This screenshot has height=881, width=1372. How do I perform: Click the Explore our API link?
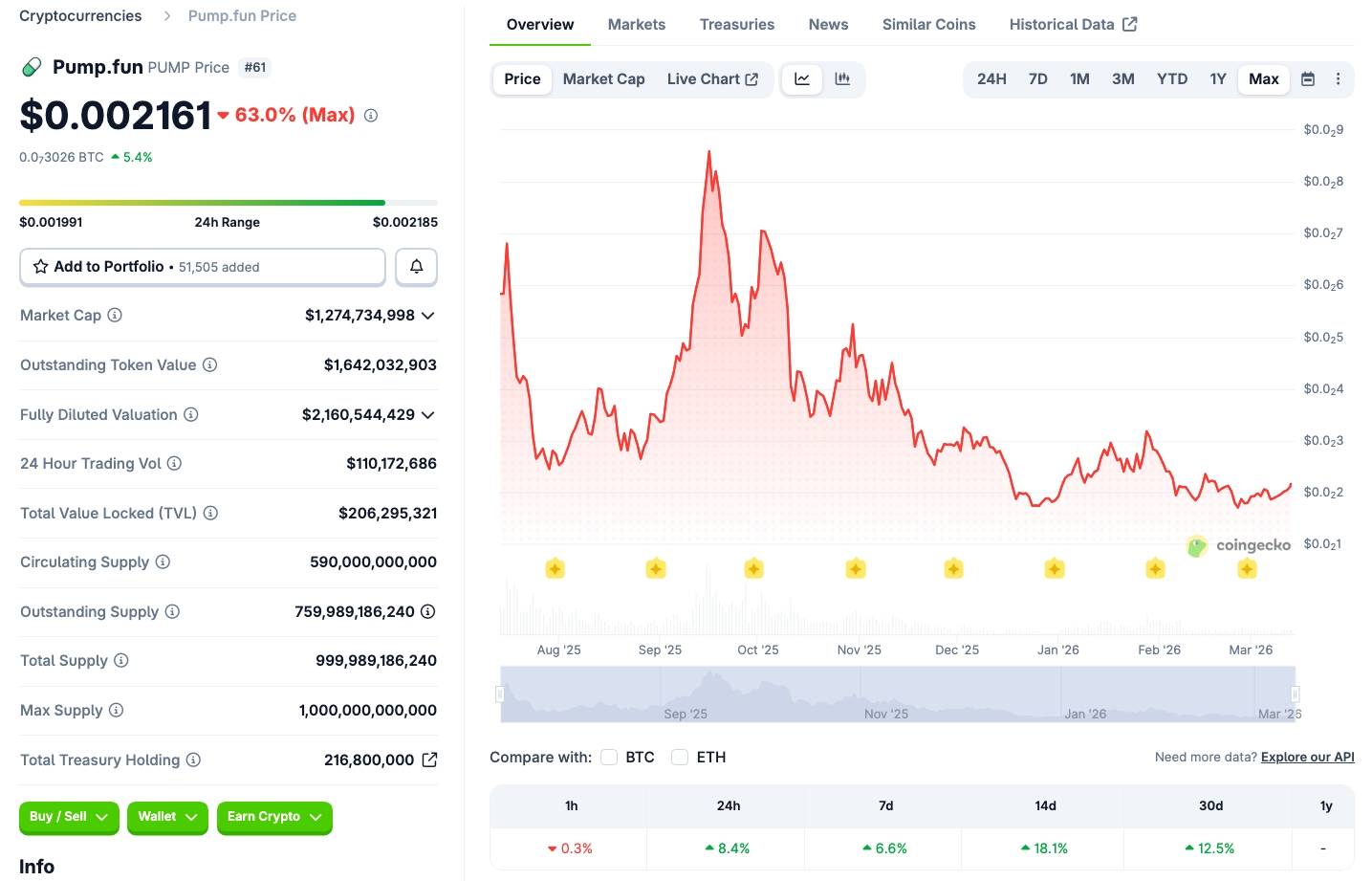1307,757
